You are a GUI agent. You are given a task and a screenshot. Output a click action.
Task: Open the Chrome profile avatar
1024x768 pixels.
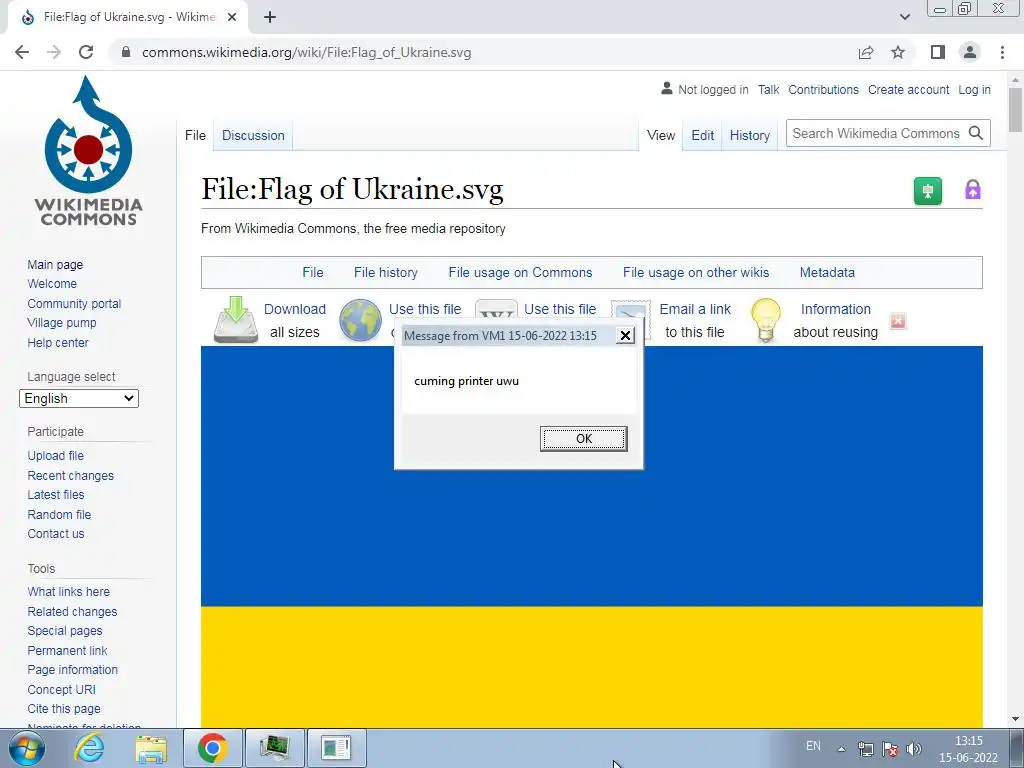[970, 52]
